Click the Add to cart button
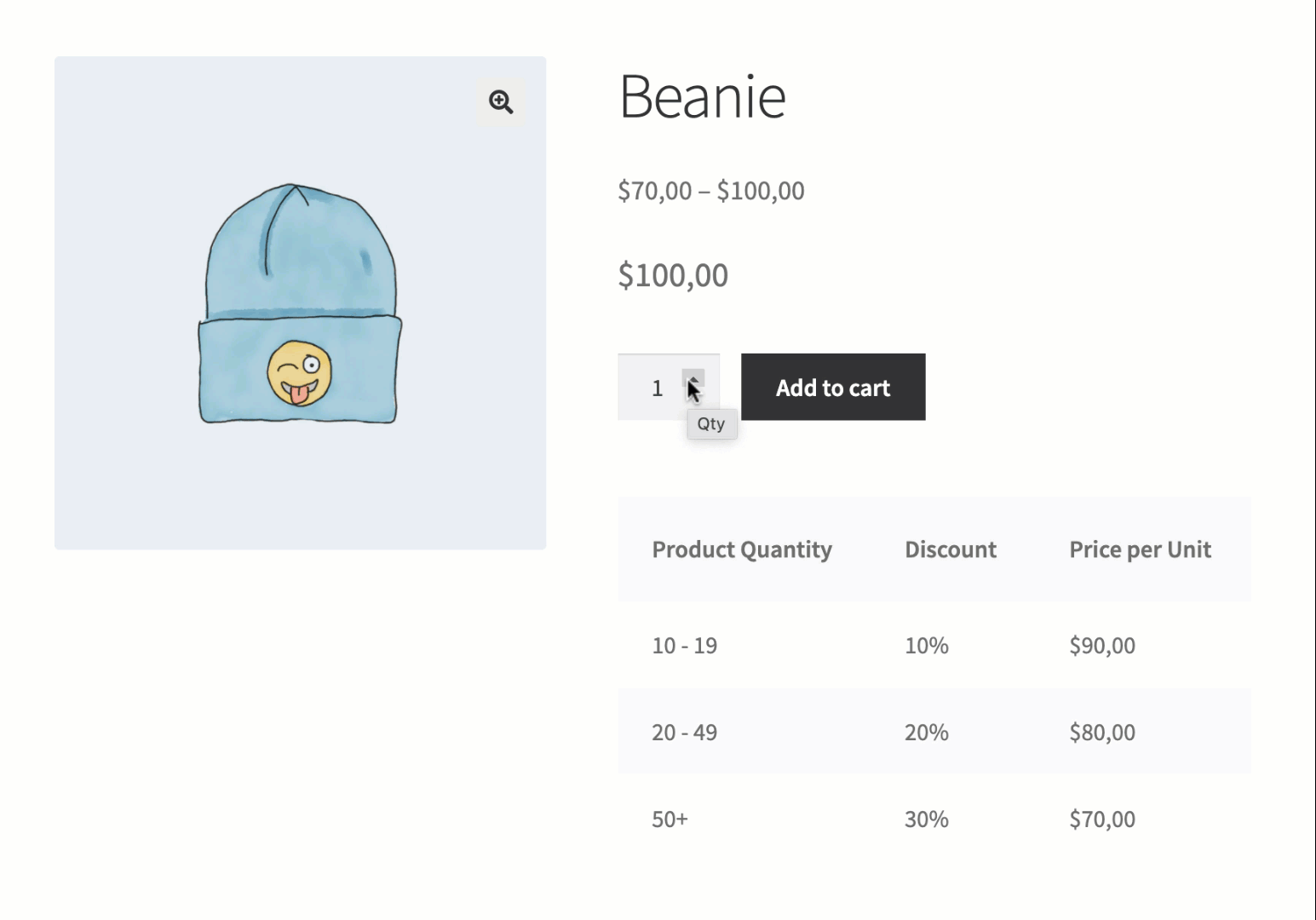The width and height of the screenshot is (1316, 920). (832, 388)
